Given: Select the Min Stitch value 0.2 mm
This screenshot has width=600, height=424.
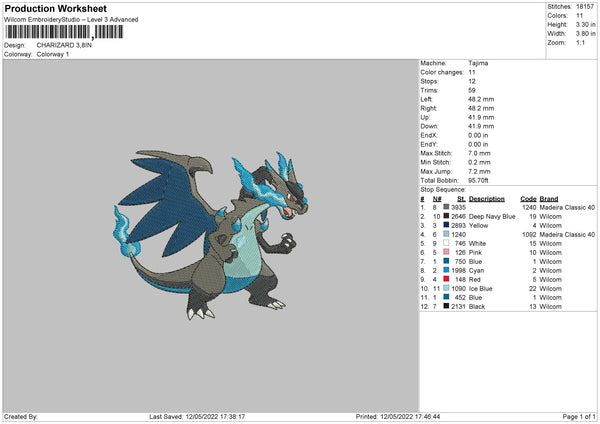Looking at the screenshot, I should [479, 162].
